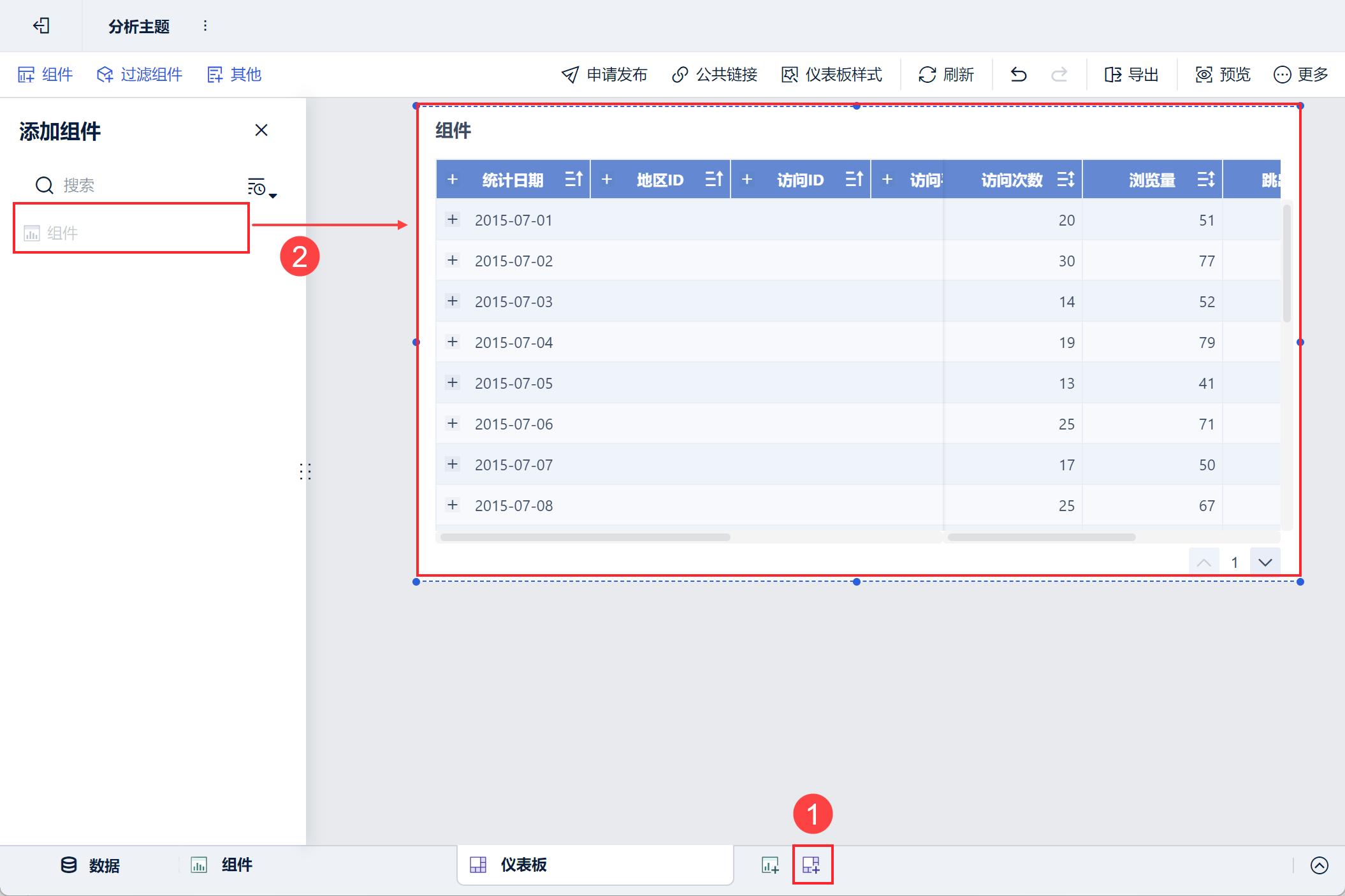Click the collapse-up circle icon at bottom right
This screenshot has height=896, width=1345.
point(1319,865)
